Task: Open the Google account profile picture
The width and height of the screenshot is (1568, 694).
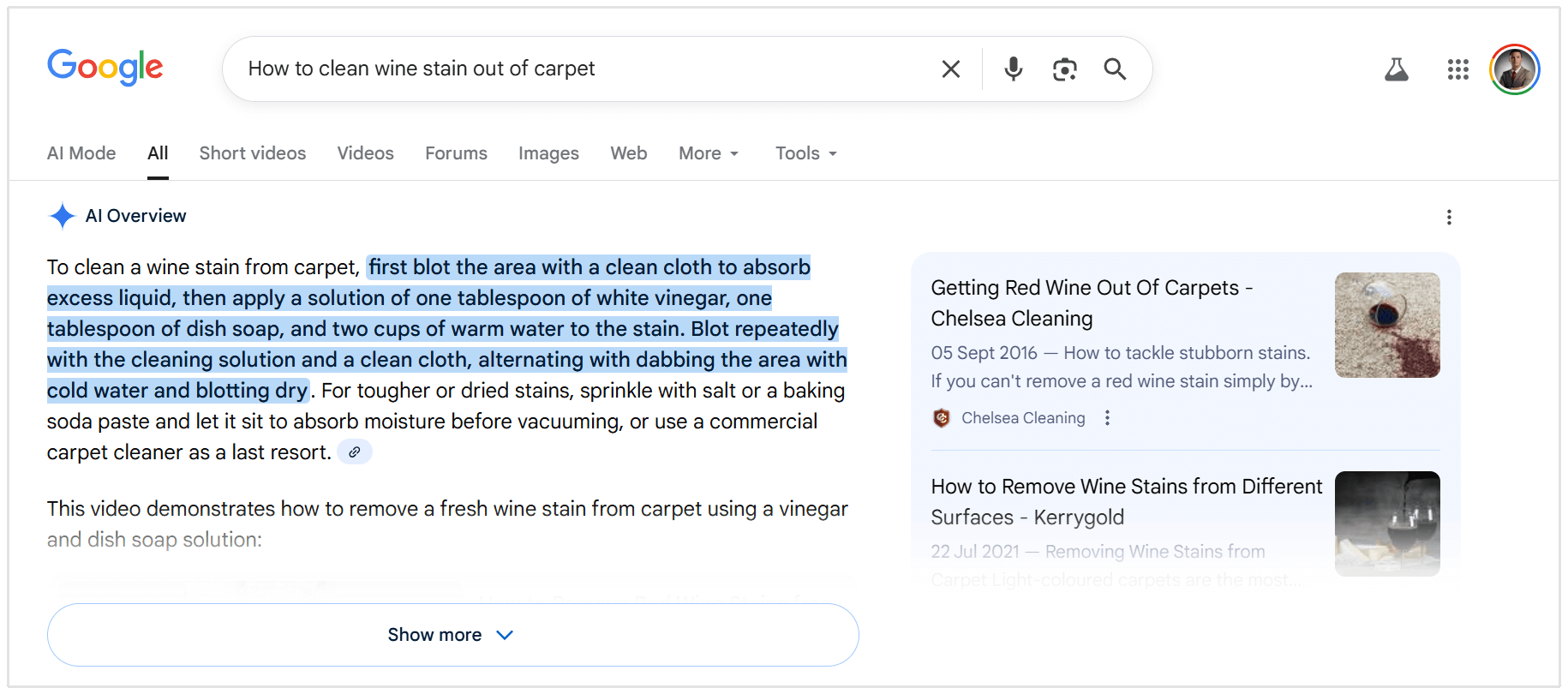Action: (x=1514, y=69)
